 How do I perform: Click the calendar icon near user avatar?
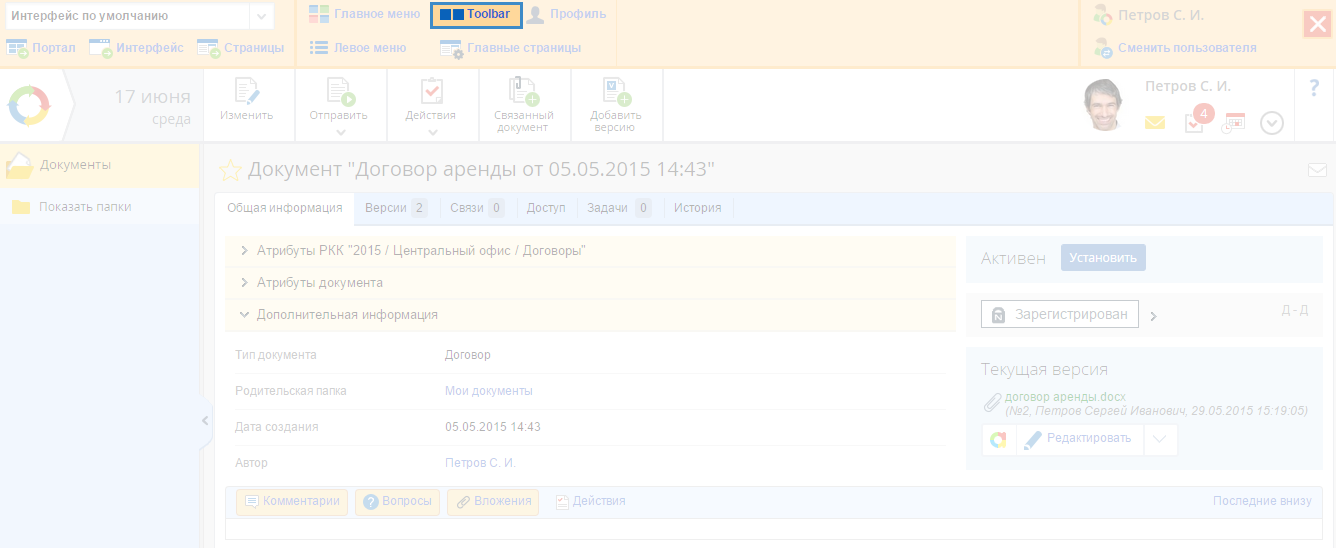pyautogui.click(x=1234, y=123)
